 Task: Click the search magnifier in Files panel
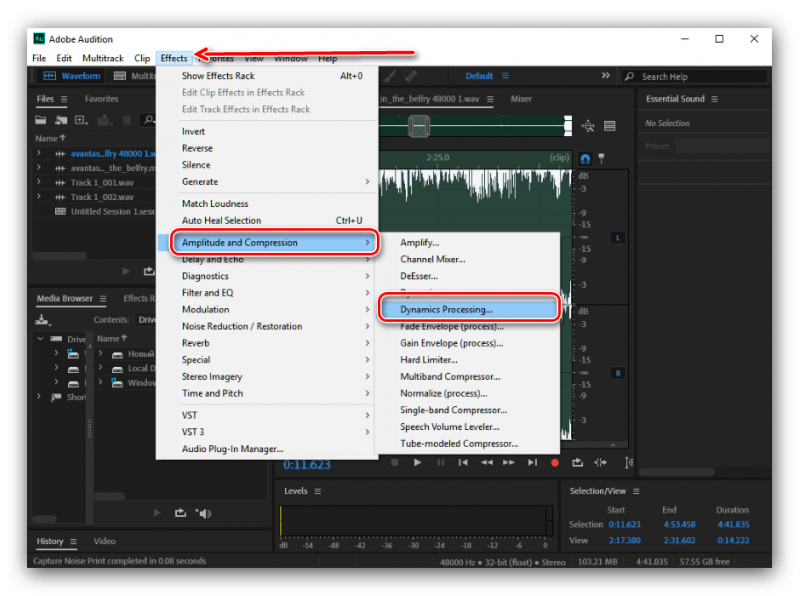pos(148,120)
